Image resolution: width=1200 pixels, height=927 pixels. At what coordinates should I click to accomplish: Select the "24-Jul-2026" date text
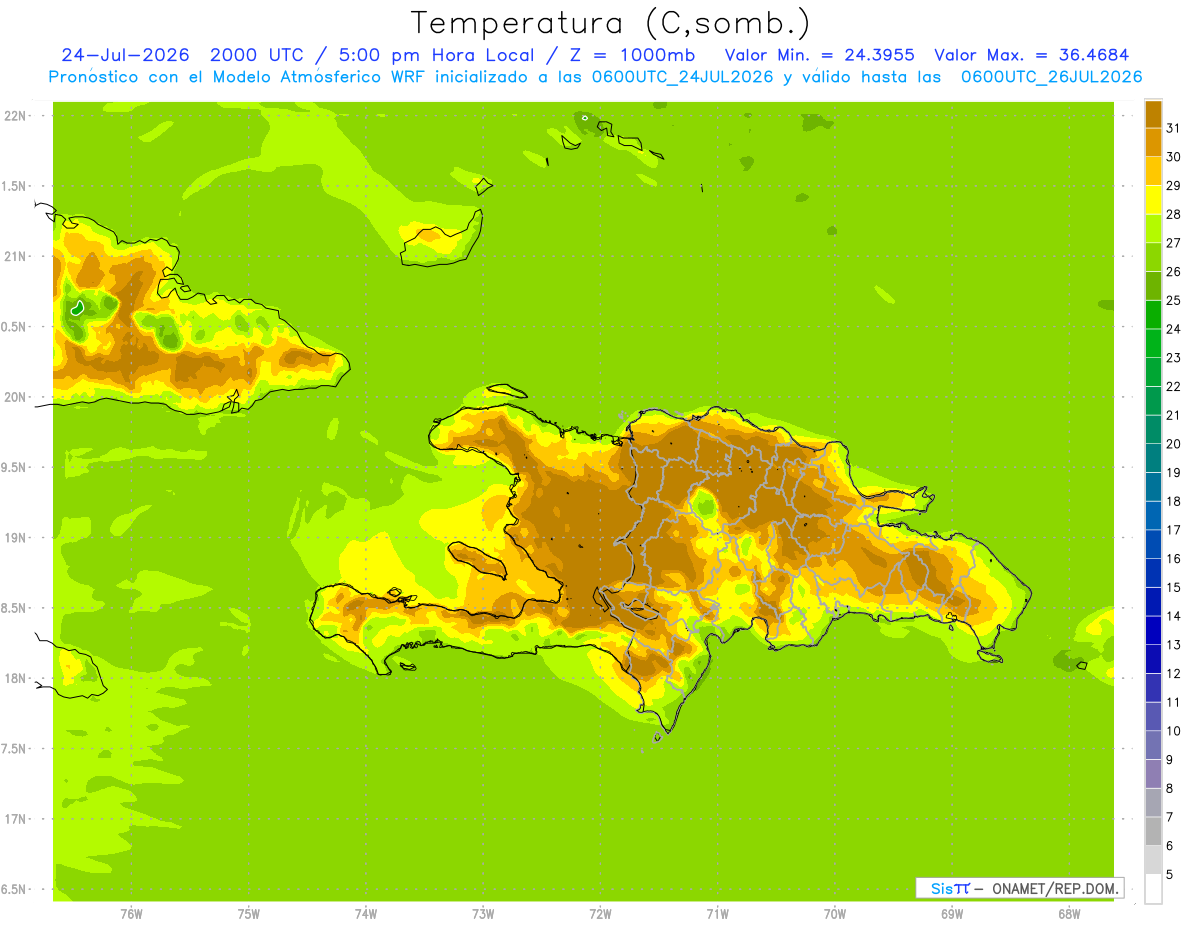tap(126, 55)
